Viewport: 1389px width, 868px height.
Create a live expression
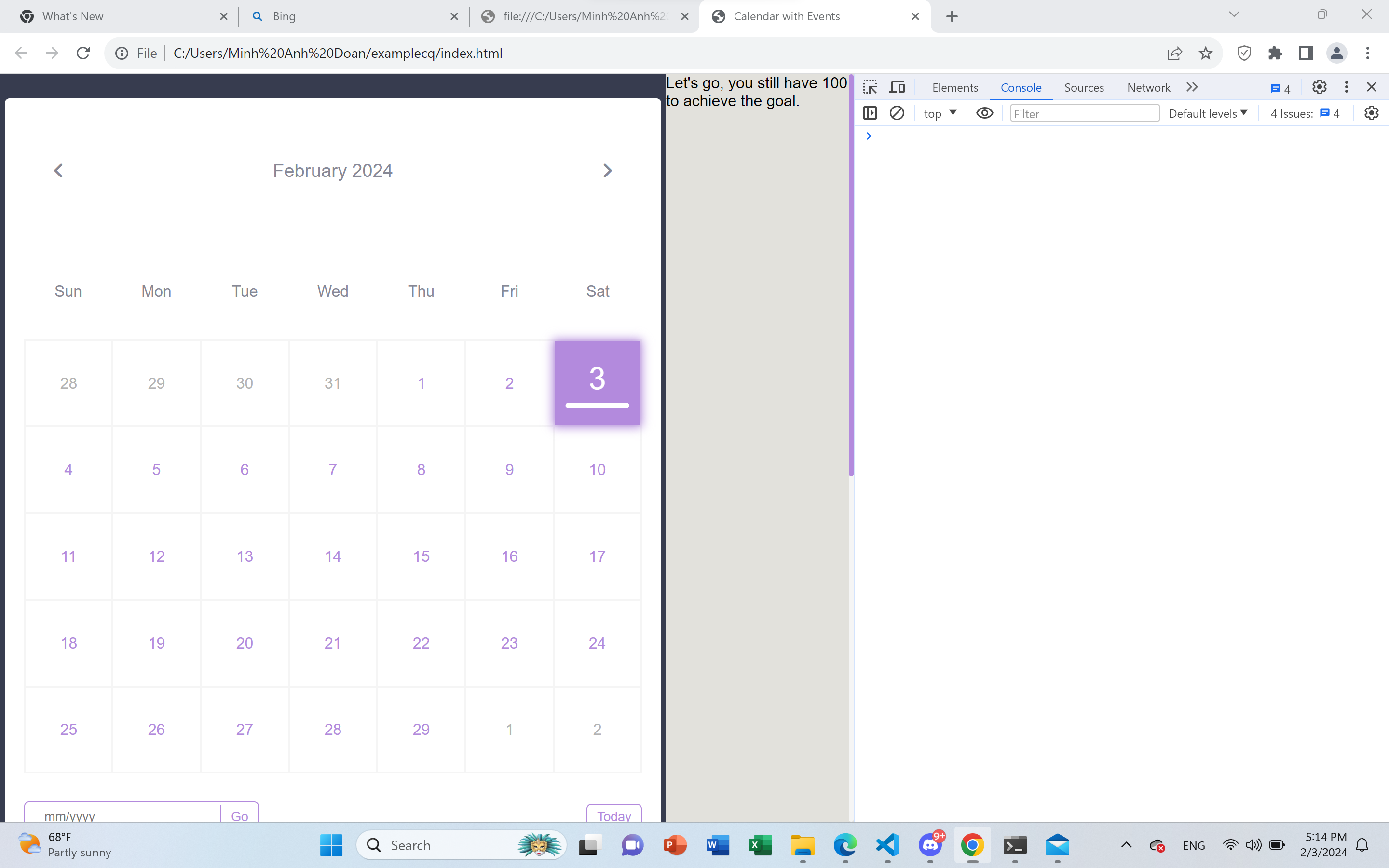pos(984,113)
